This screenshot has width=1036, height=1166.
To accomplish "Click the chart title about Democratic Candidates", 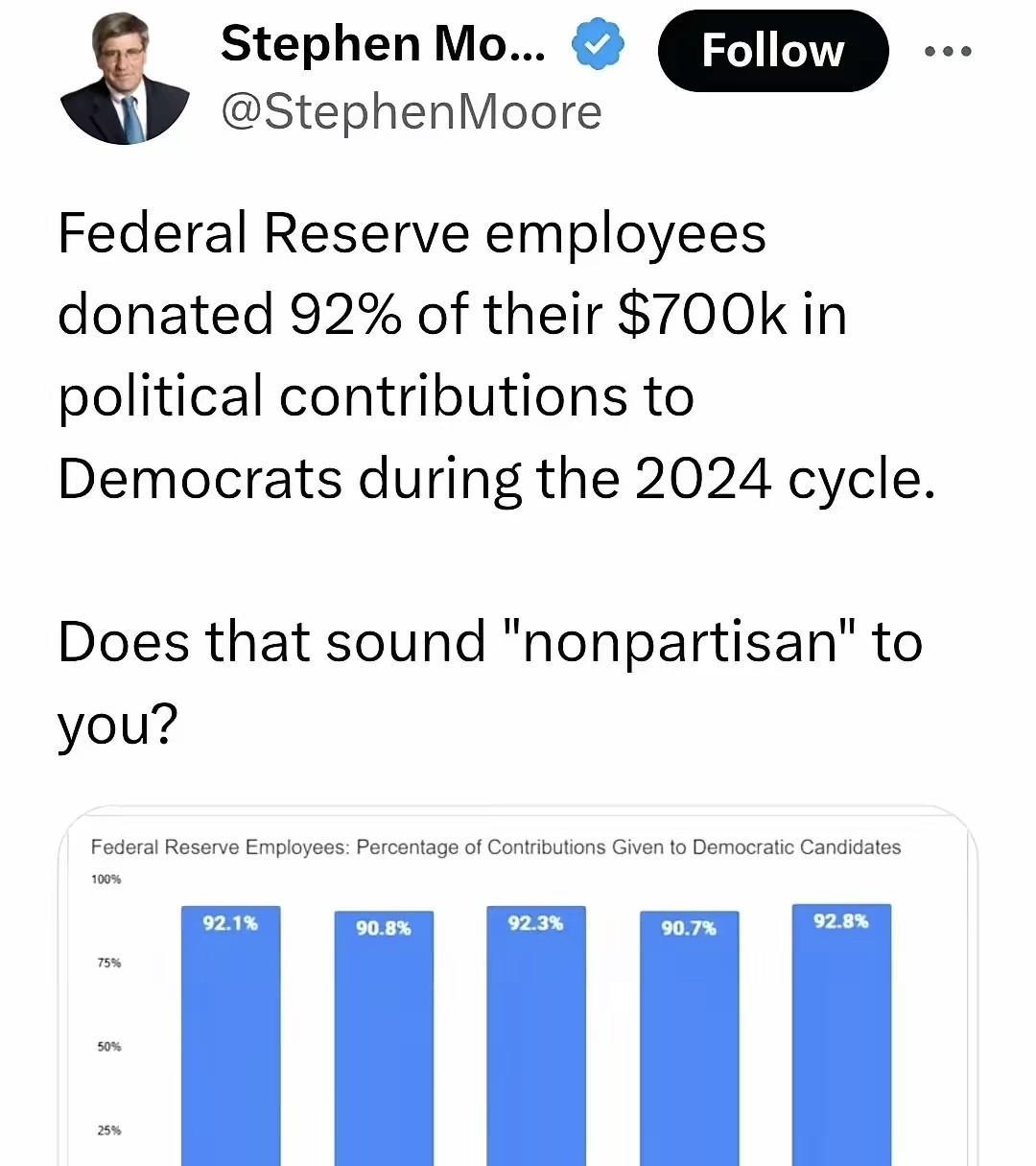I will (x=496, y=847).
